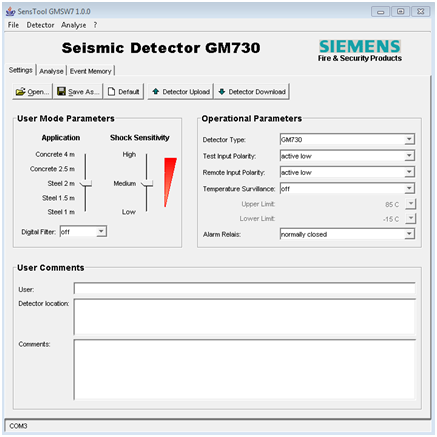The height and width of the screenshot is (437, 437).
Task: Minimize the SensTool window
Action: (x=380, y=12)
